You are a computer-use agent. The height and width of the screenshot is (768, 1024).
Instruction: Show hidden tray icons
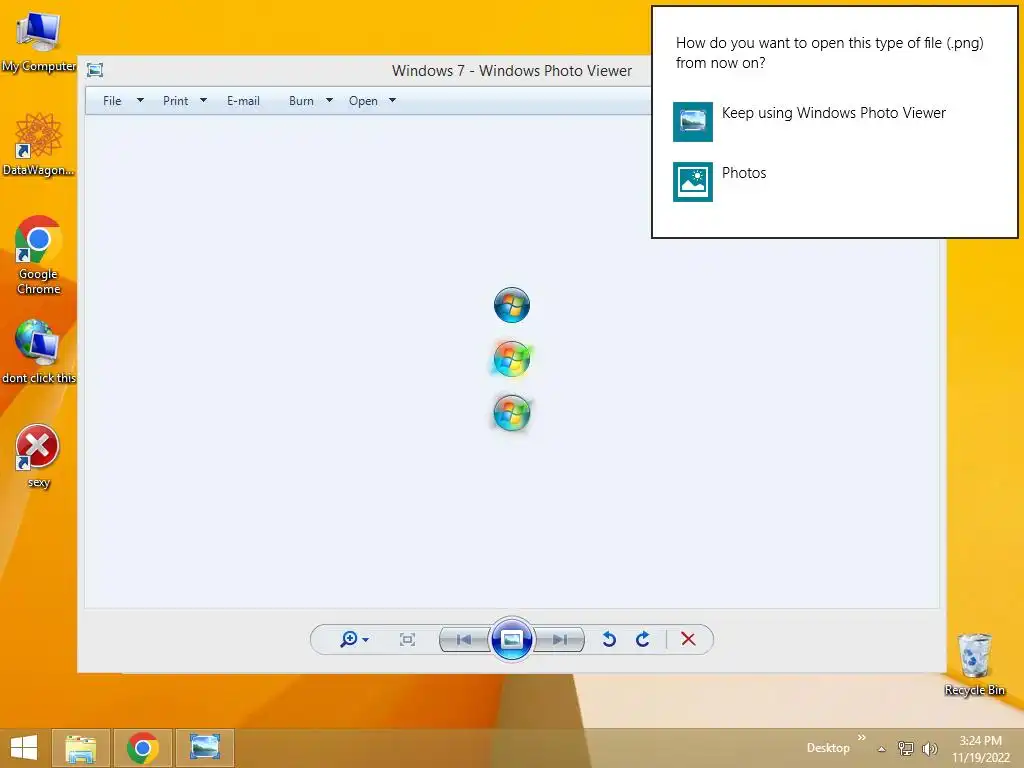pos(882,749)
